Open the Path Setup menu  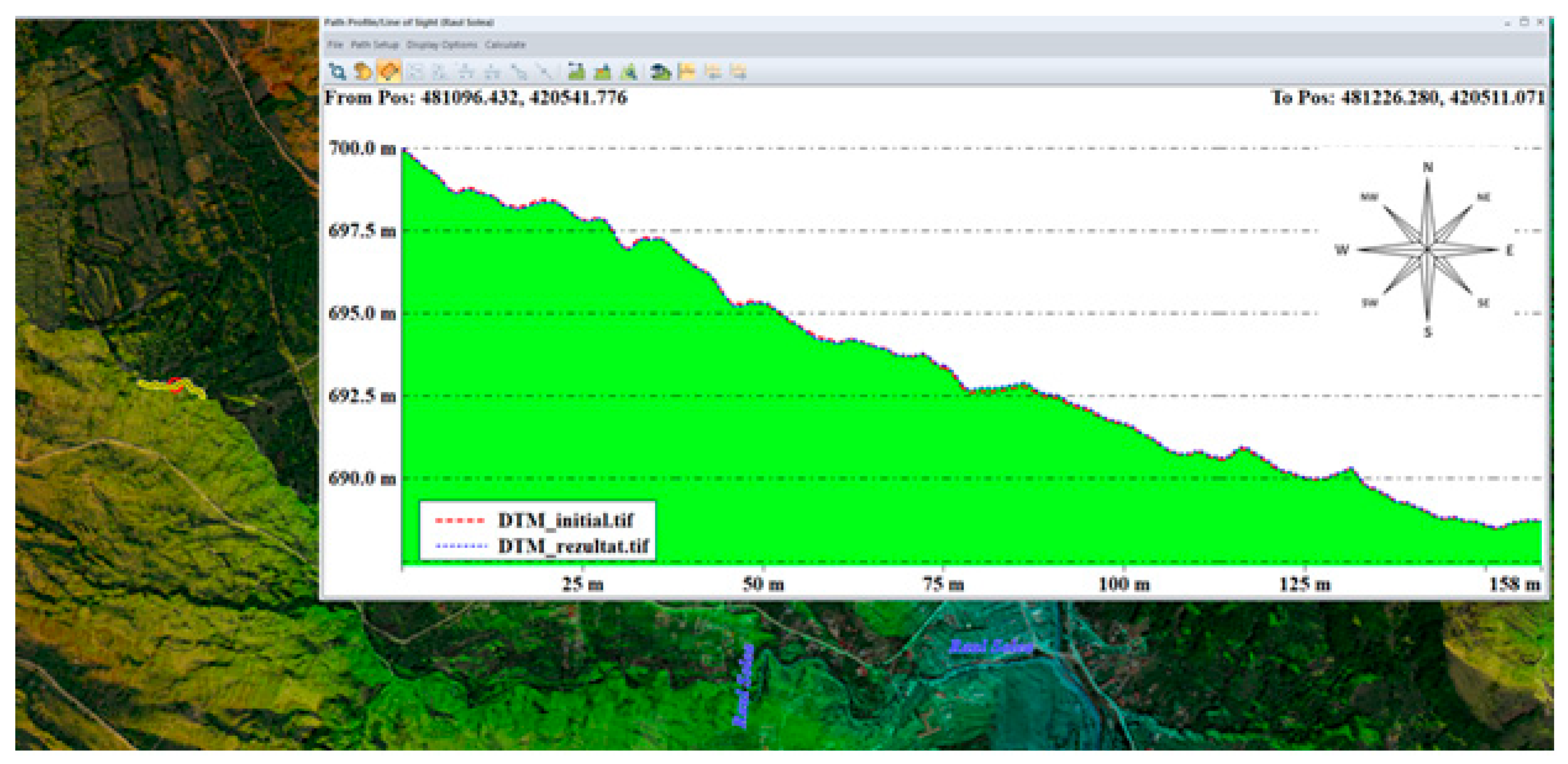point(374,44)
